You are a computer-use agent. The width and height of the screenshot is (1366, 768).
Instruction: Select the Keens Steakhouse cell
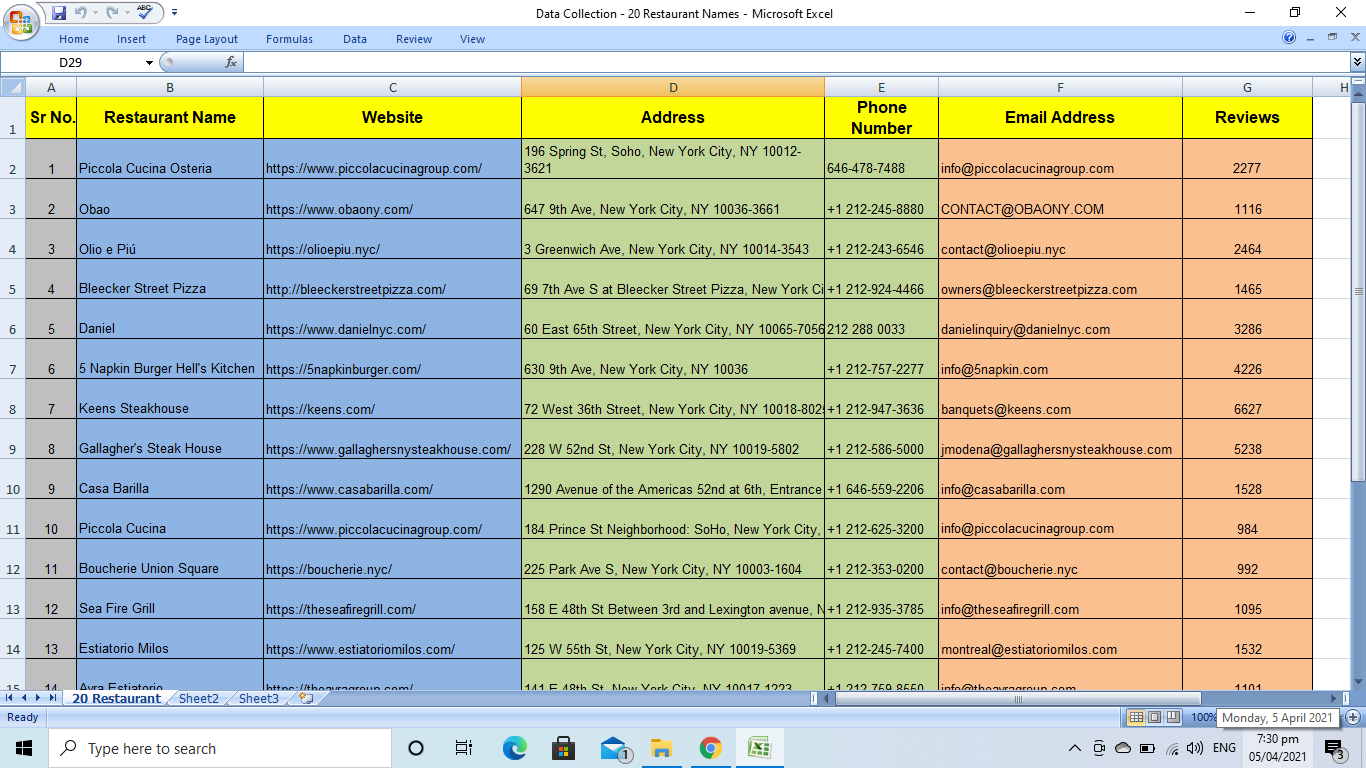[x=170, y=399]
